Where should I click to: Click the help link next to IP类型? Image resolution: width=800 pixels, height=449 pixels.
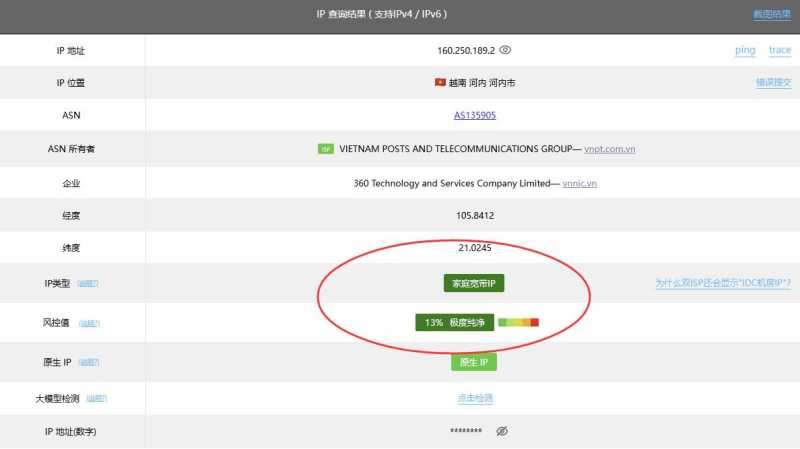click(x=88, y=284)
